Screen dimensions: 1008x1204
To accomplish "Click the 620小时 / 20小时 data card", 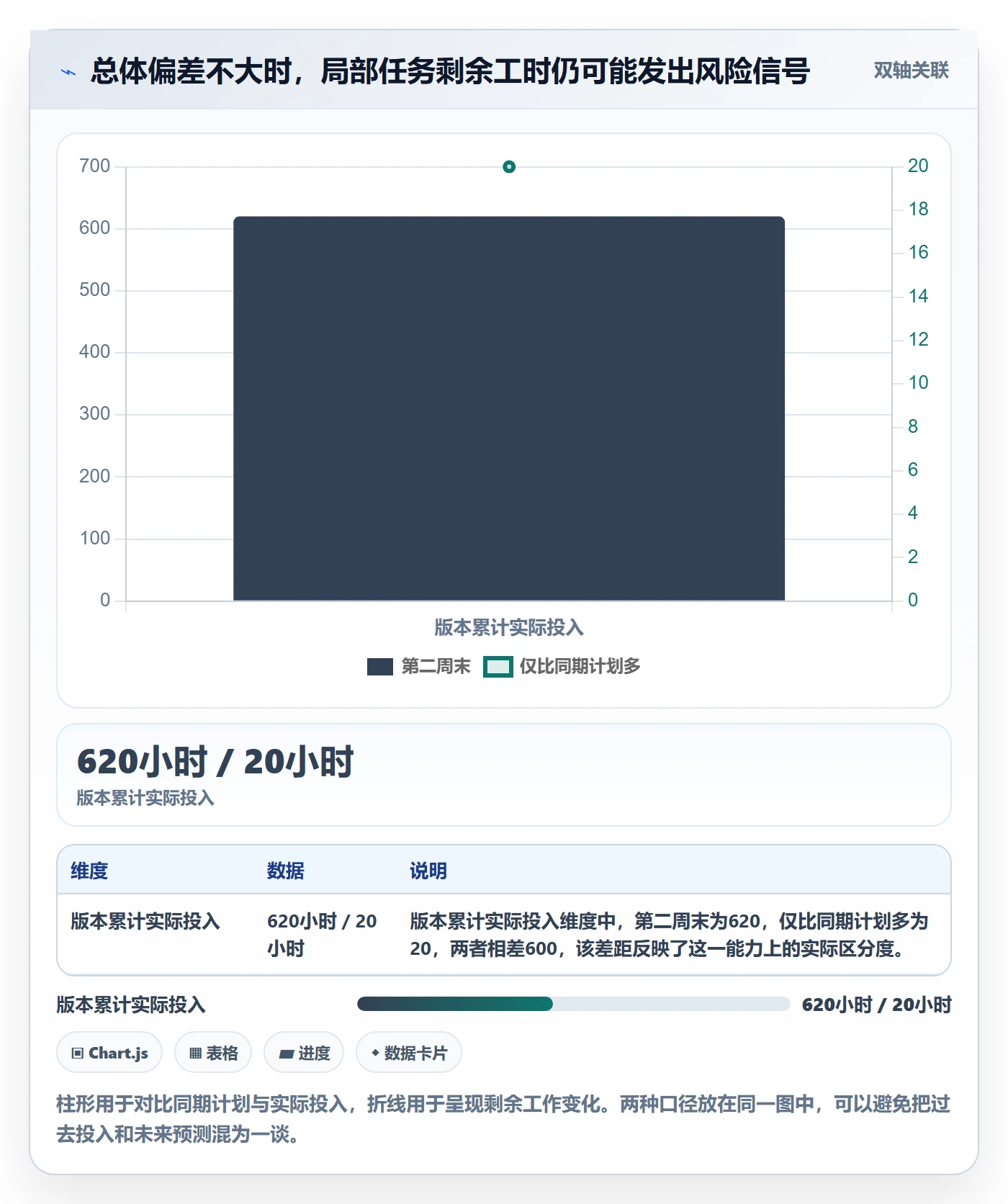I will click(504, 775).
